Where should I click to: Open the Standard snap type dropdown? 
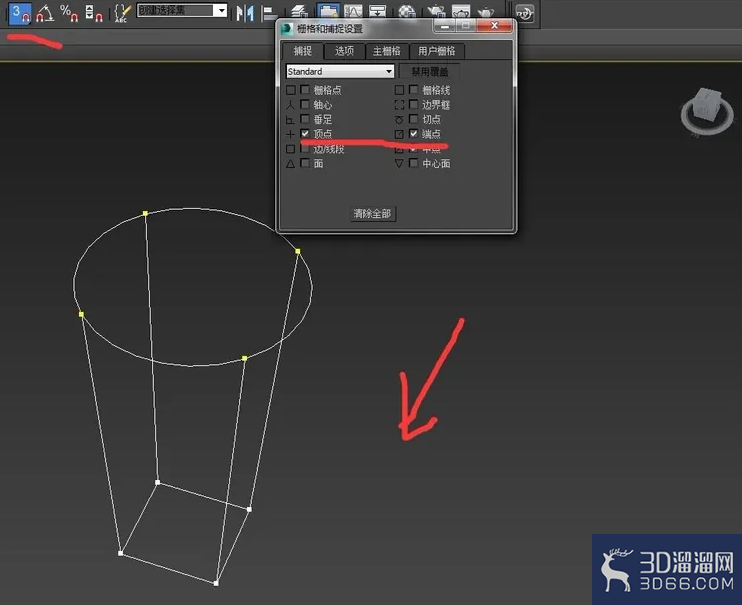340,71
